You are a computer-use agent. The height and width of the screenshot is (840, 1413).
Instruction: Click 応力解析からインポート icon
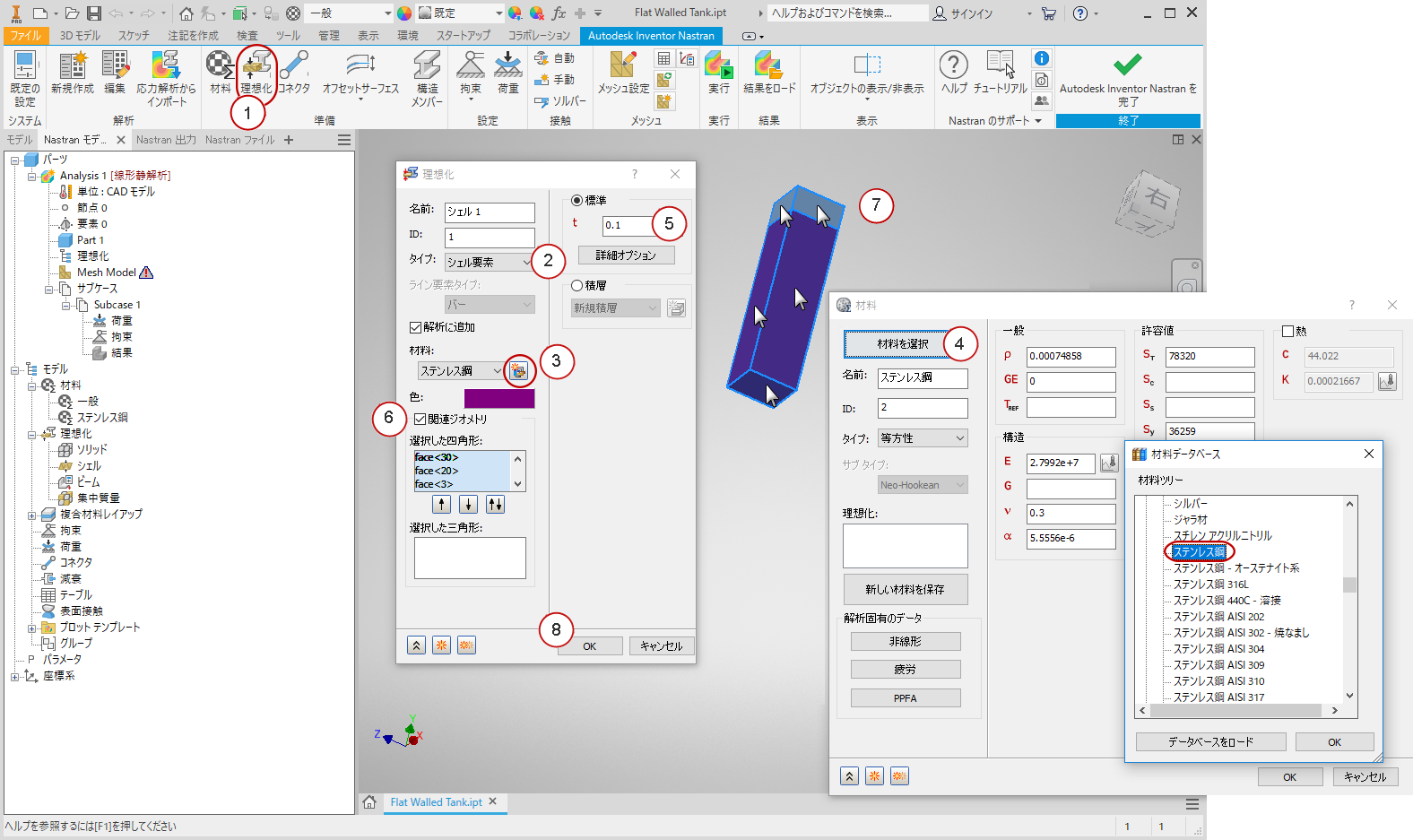[x=166, y=78]
